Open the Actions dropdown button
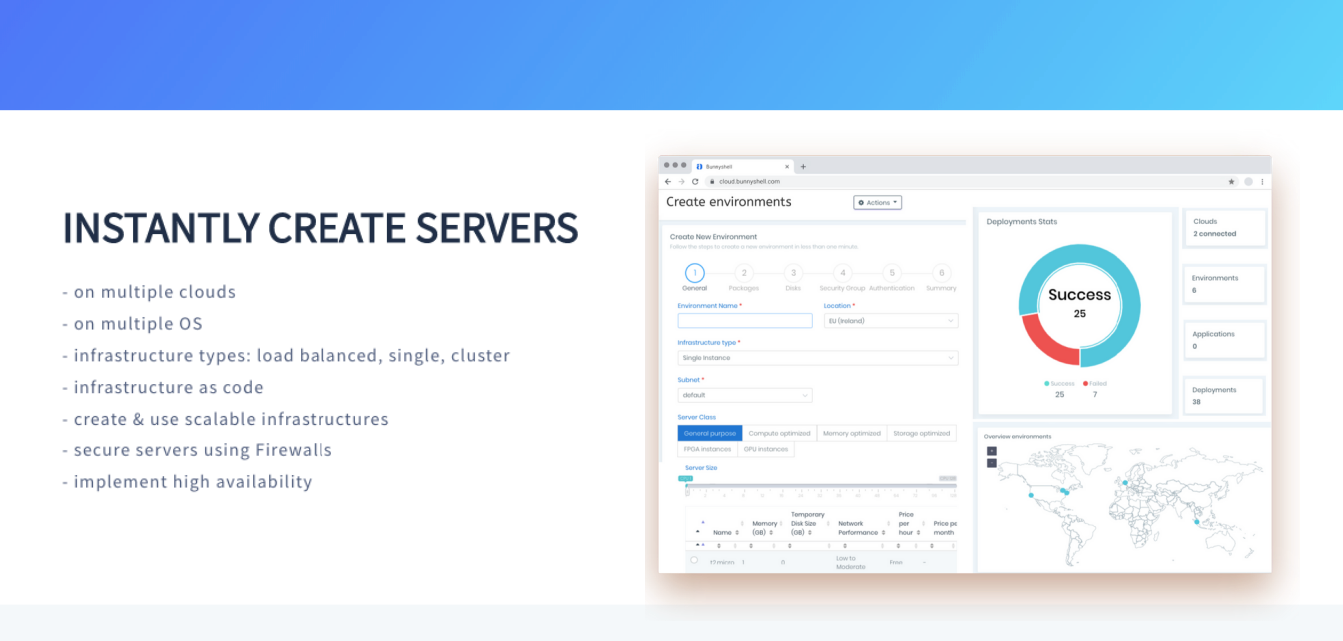 tap(878, 202)
